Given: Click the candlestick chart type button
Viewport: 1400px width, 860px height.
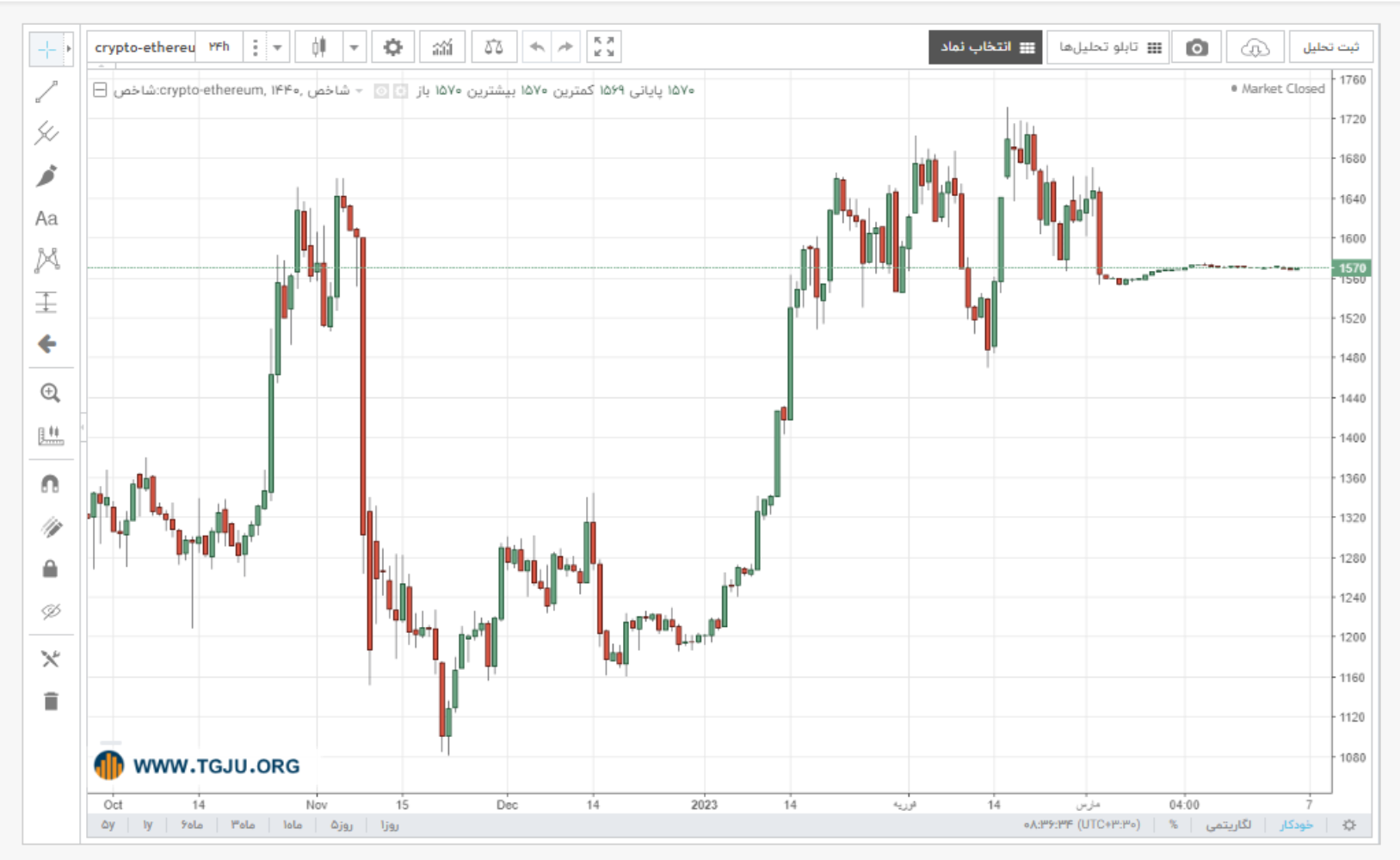Looking at the screenshot, I should click(318, 47).
